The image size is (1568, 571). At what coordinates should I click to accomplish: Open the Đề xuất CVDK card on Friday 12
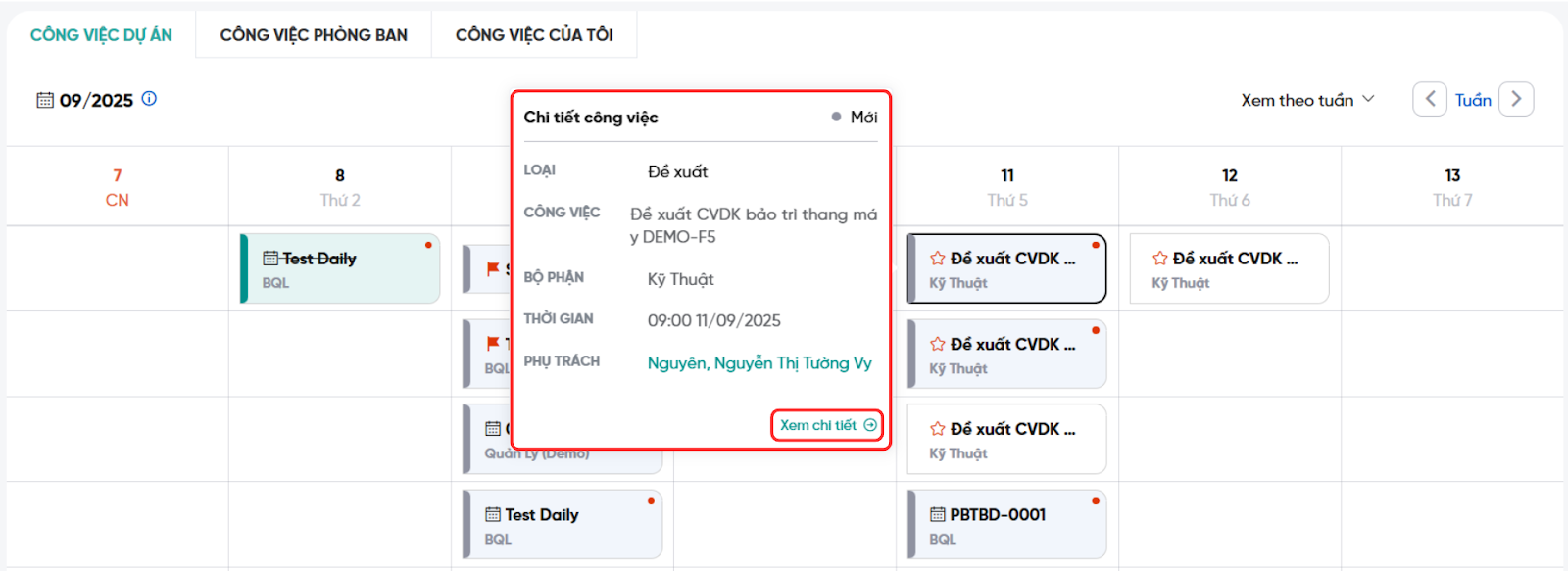[1229, 268]
